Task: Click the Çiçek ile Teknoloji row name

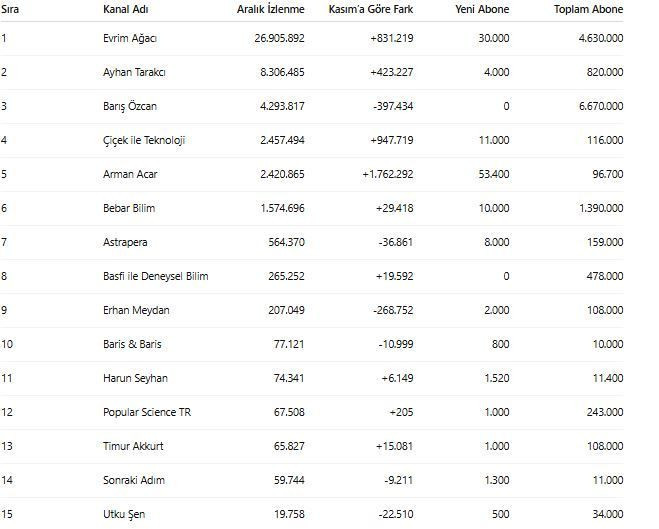Action: (144, 140)
